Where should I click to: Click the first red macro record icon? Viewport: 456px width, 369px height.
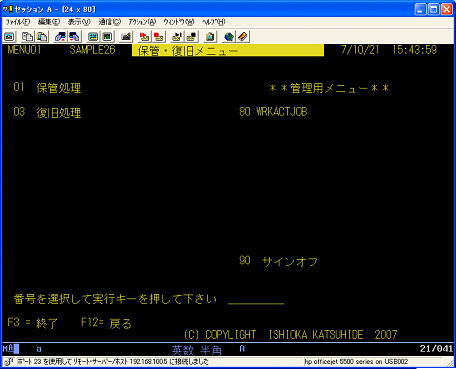144,37
